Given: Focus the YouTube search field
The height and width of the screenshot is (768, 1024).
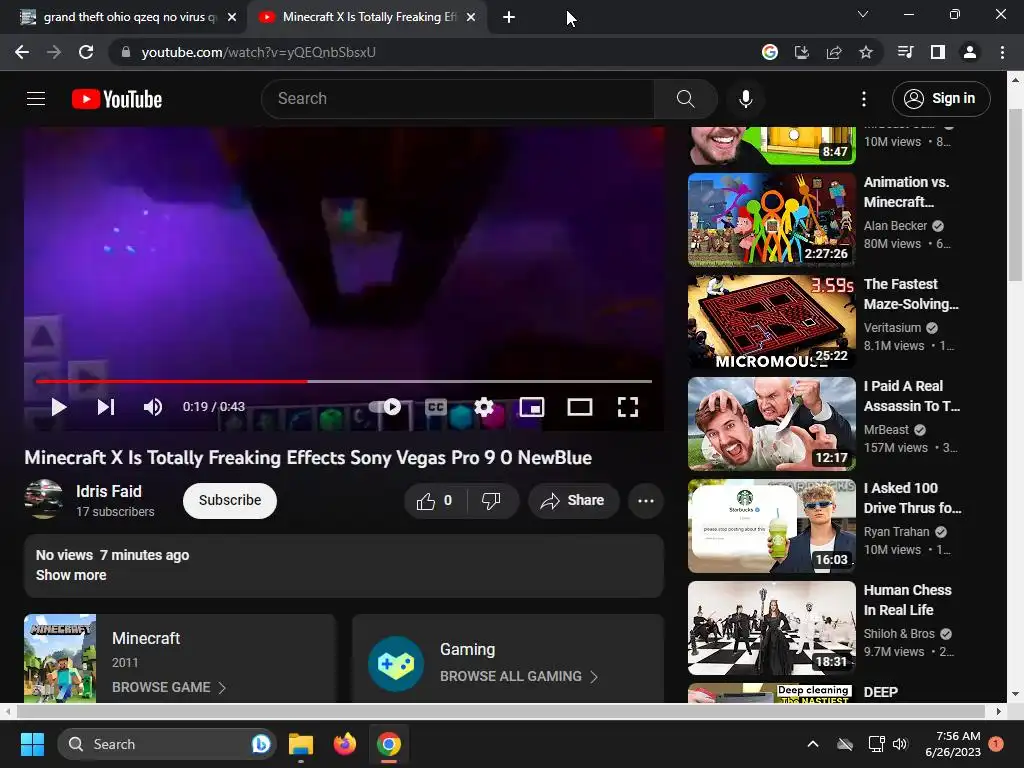Looking at the screenshot, I should (458, 99).
